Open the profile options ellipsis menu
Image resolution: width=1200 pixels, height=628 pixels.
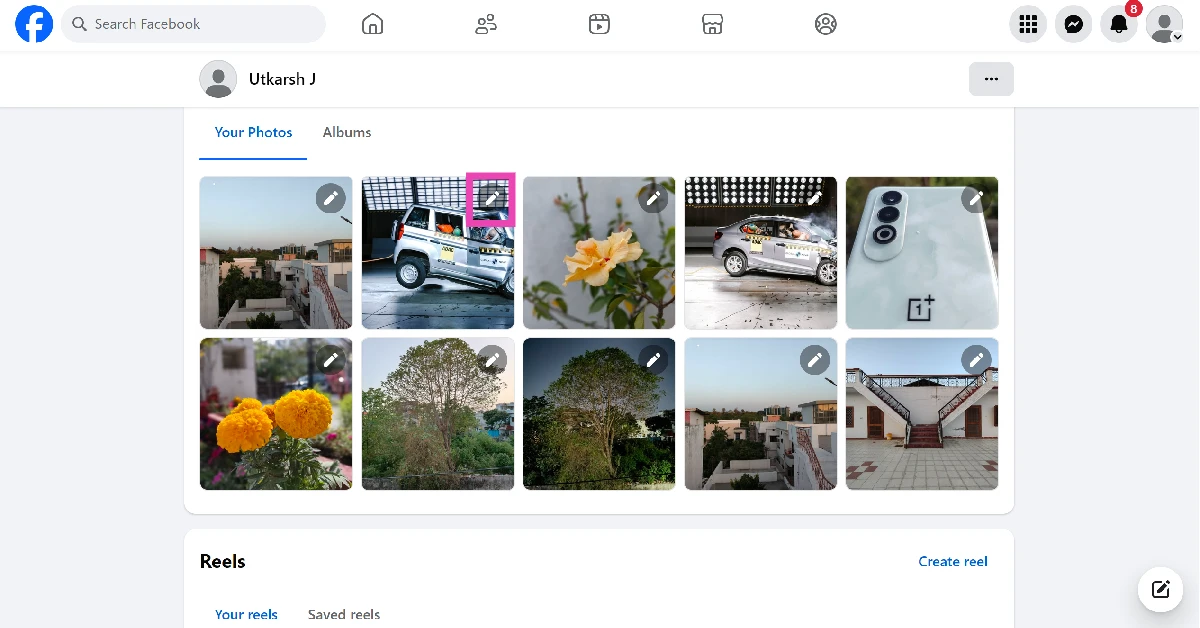(x=991, y=78)
